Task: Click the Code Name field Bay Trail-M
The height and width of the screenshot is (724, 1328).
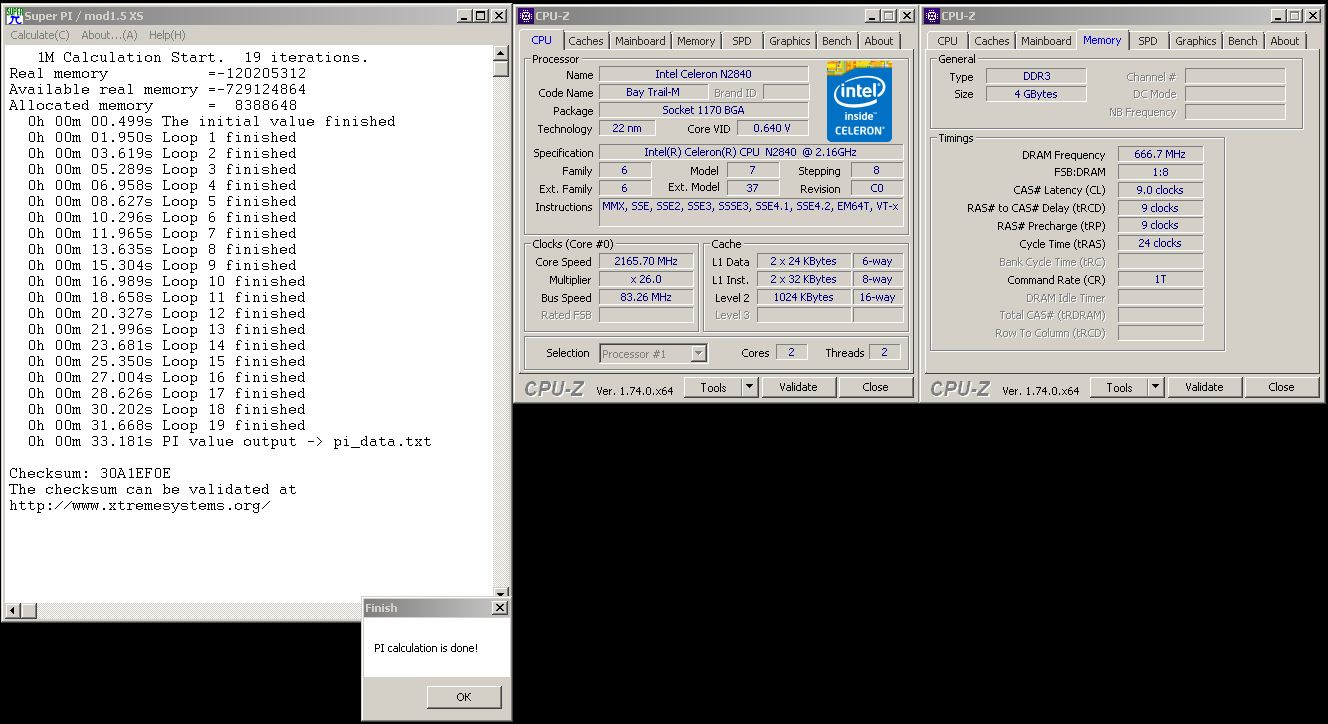Action: coord(652,92)
